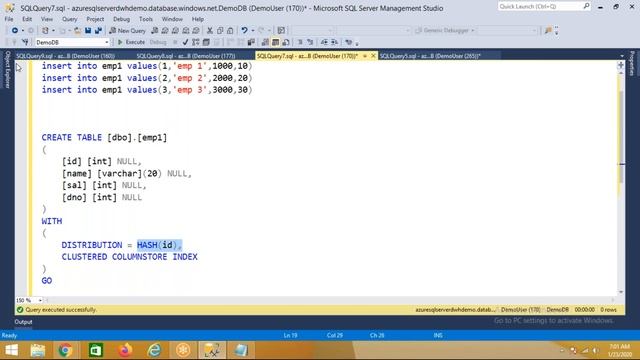The width and height of the screenshot is (640, 360).
Task: Open the Properties side panel
Action: pyautogui.click(x=632, y=63)
